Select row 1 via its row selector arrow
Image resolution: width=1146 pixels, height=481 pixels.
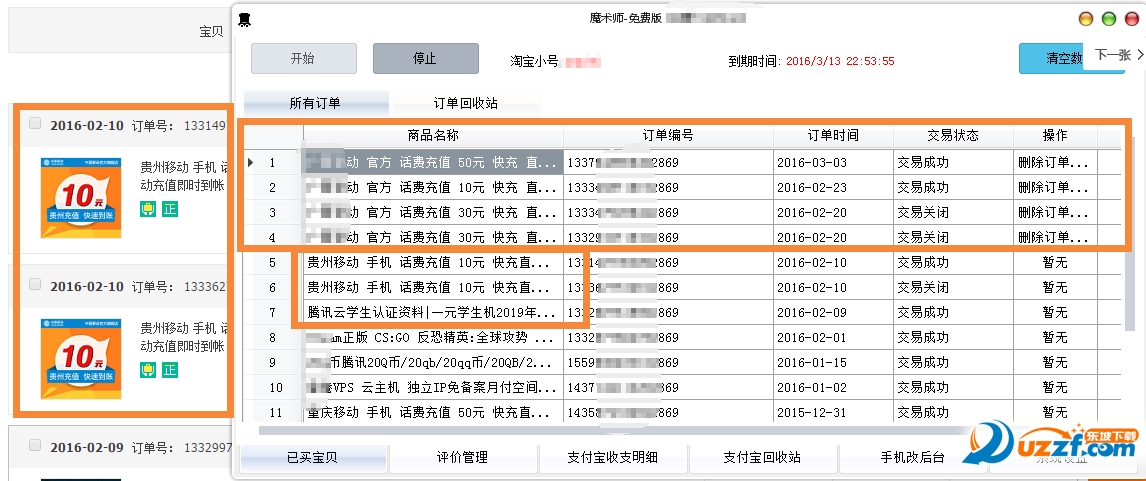(252, 162)
